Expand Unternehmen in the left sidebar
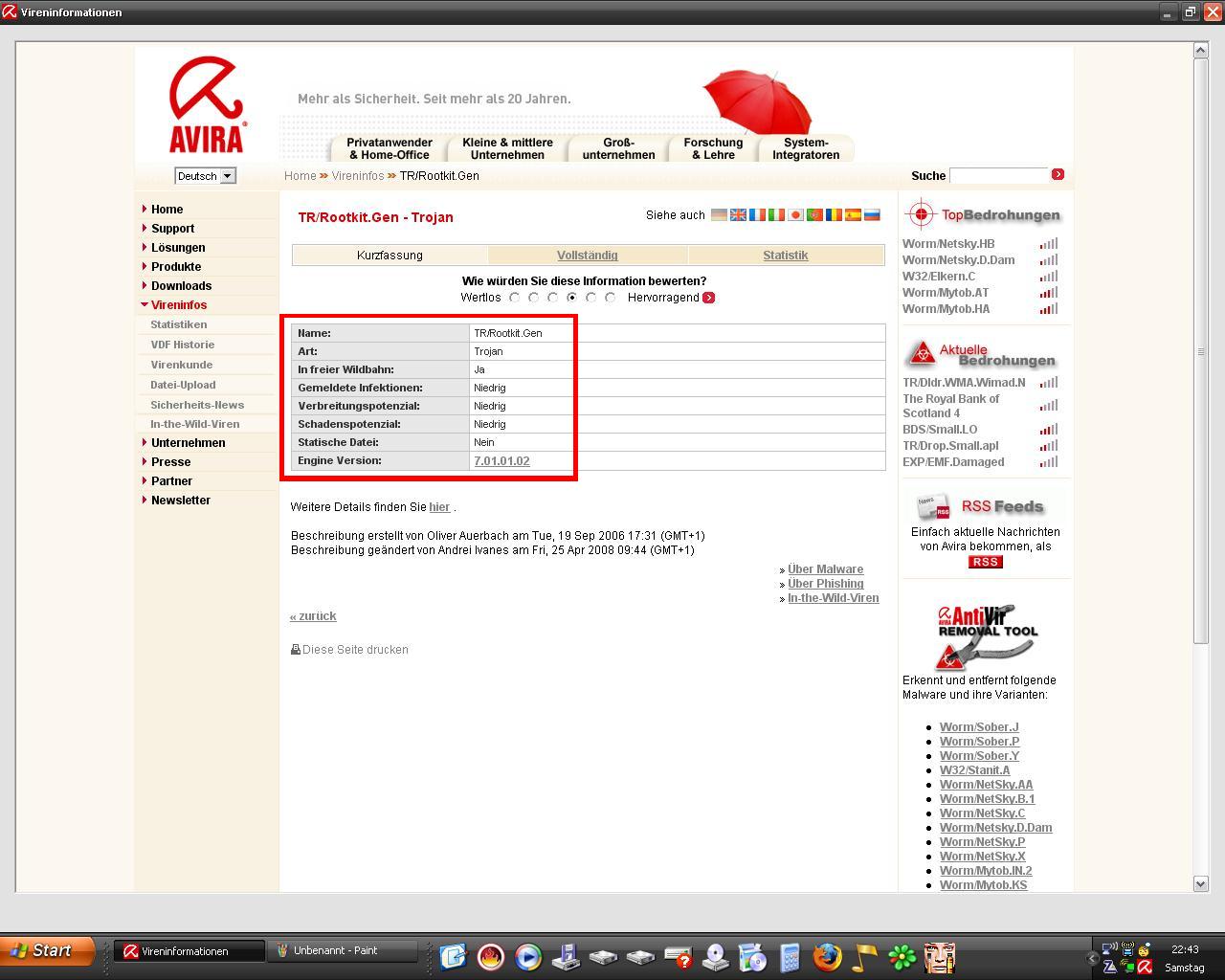 [188, 442]
